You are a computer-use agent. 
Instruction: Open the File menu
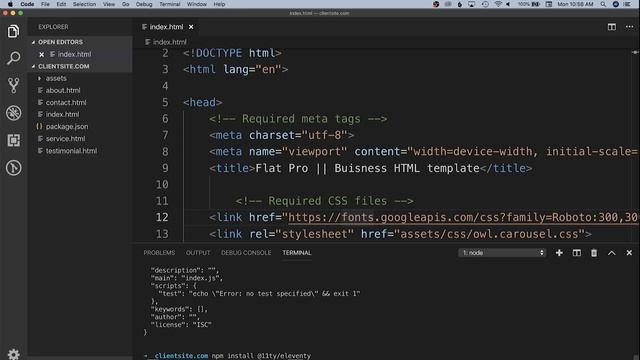tap(45, 4)
